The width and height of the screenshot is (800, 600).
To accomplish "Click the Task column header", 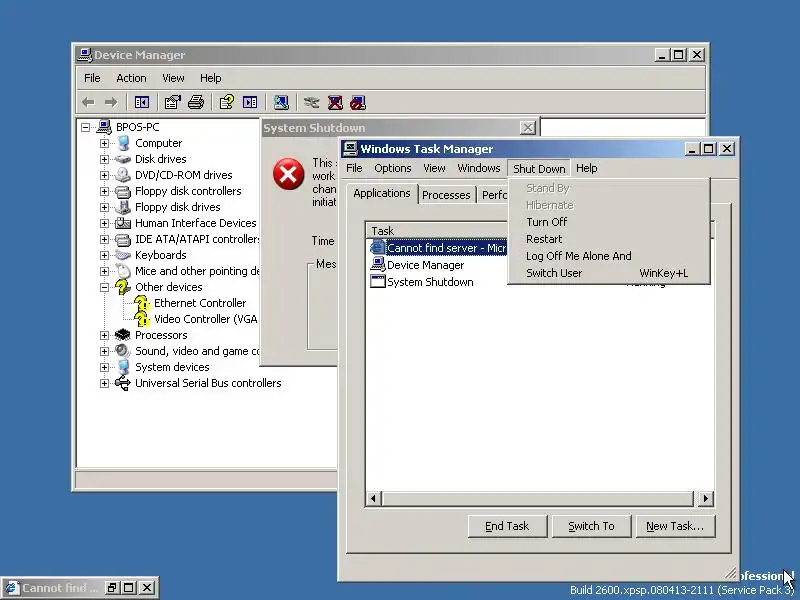I will point(438,231).
